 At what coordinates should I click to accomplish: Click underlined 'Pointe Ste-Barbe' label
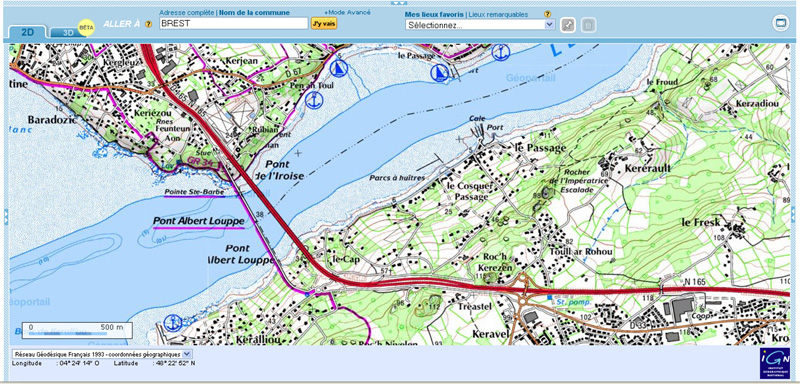[194, 192]
